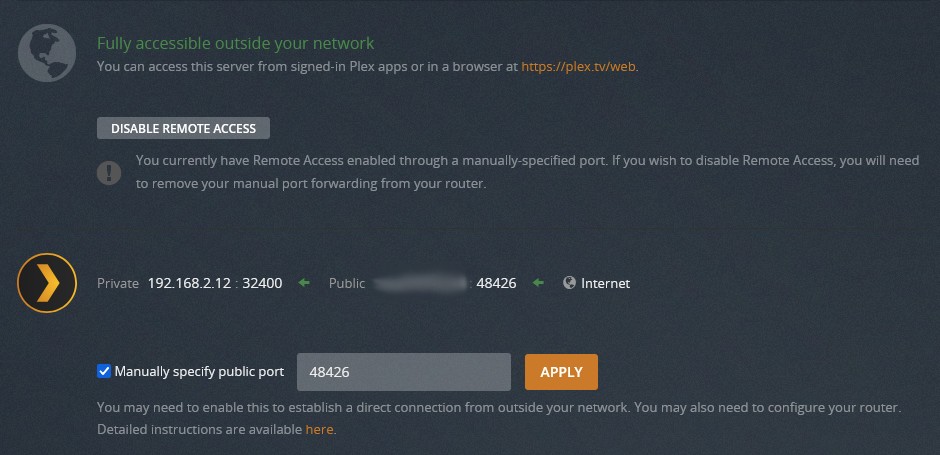The height and width of the screenshot is (455, 940).
Task: Click the private port number 32400
Action: click(262, 283)
